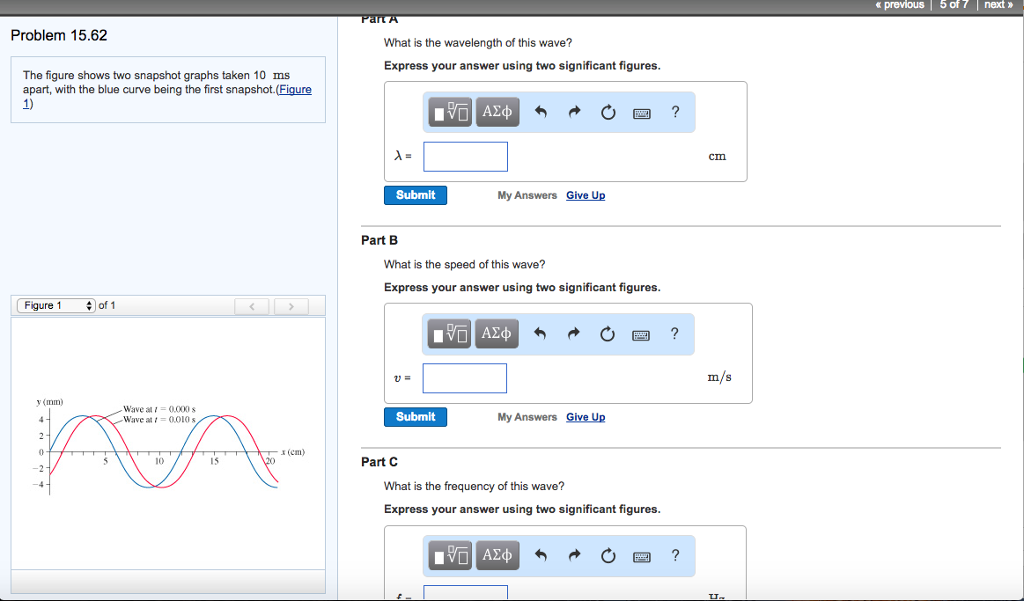The width and height of the screenshot is (1024, 601).
Task: Open the keyboard shortcuts icon in Part B
Action: tap(641, 333)
